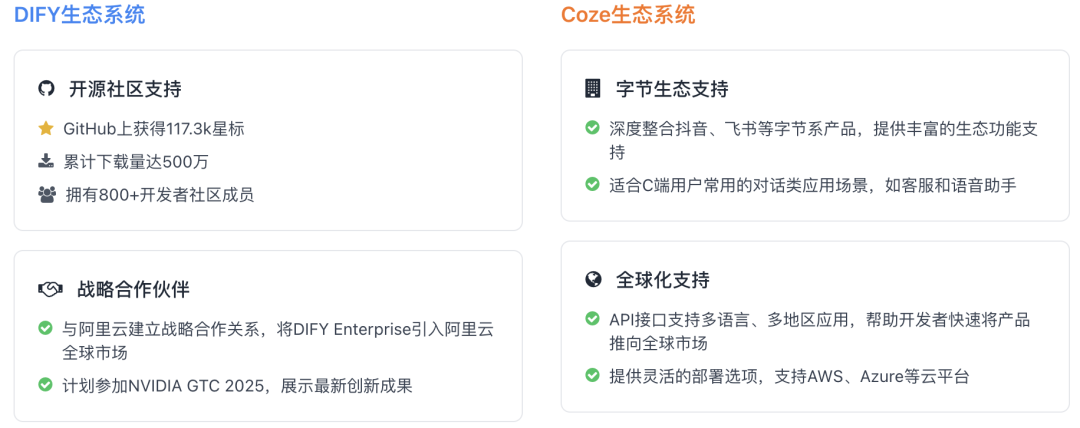
Task: Click the GitHub icon beside 开源社区支持
Action: (x=46, y=89)
